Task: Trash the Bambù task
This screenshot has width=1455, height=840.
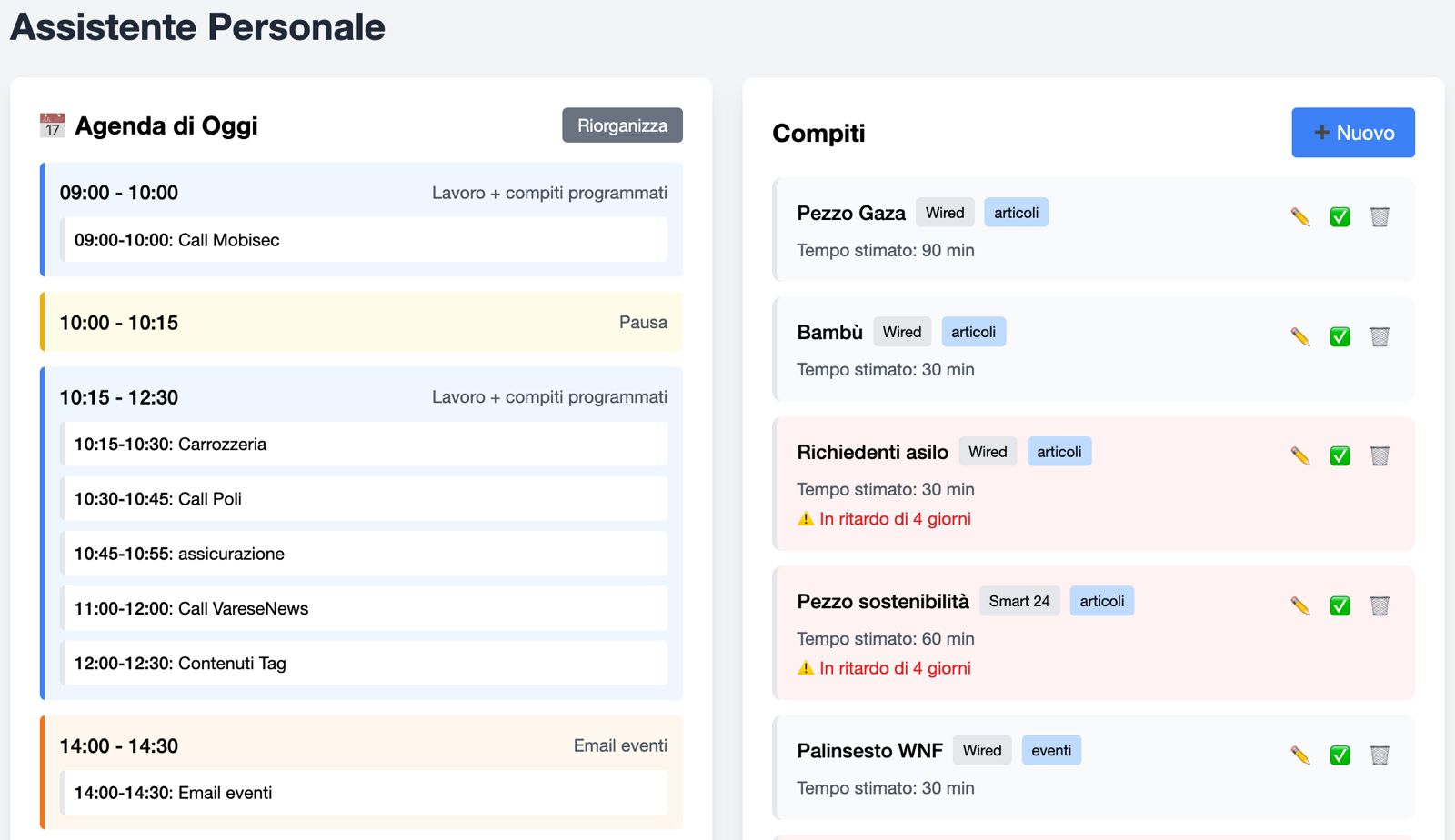Action: click(x=1380, y=337)
